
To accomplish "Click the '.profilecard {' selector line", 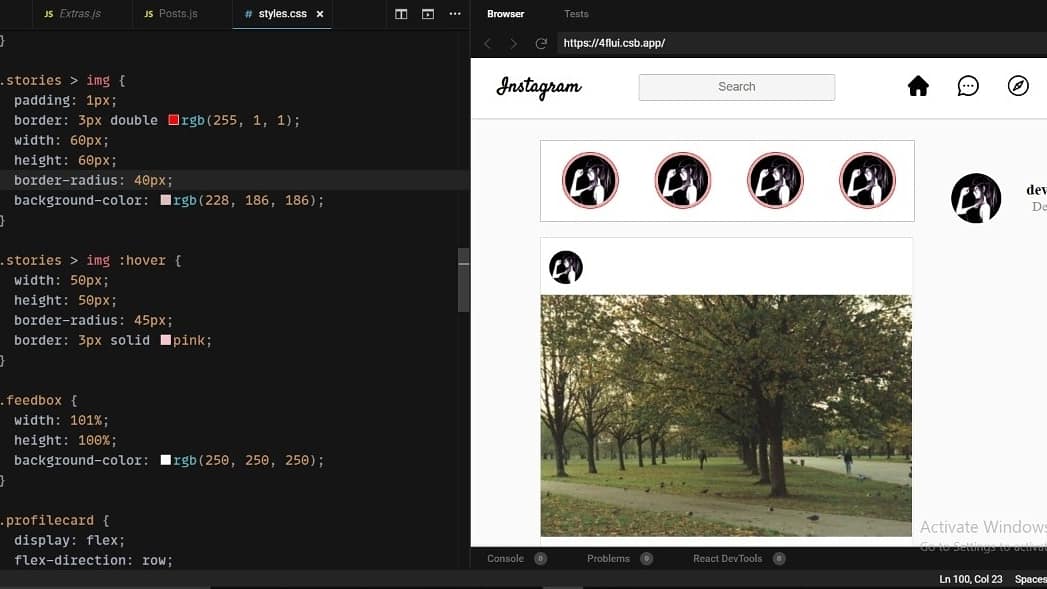I will pos(55,520).
